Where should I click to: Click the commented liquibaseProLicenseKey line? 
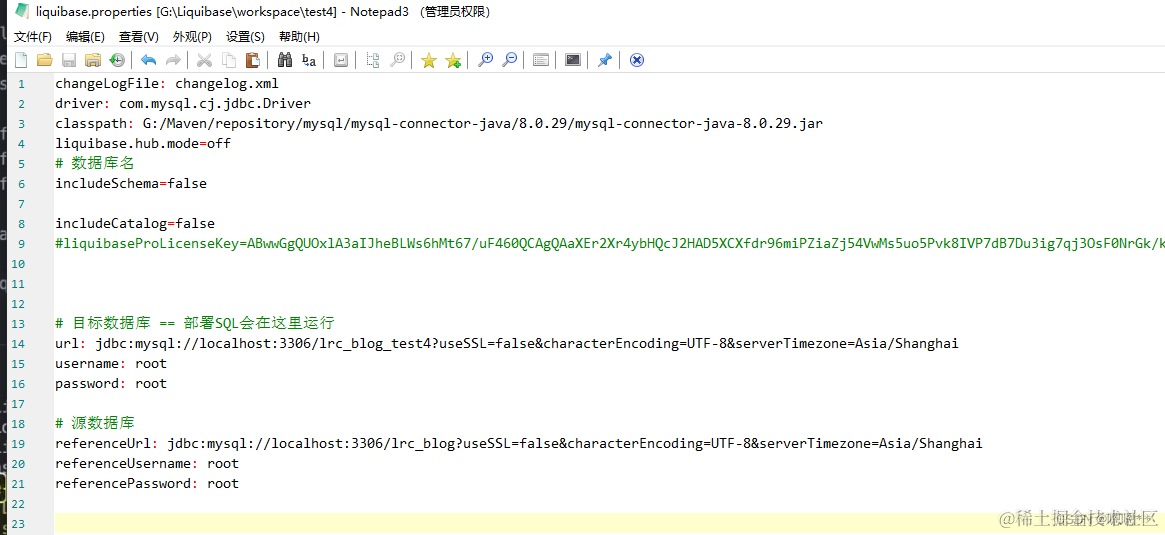609,244
